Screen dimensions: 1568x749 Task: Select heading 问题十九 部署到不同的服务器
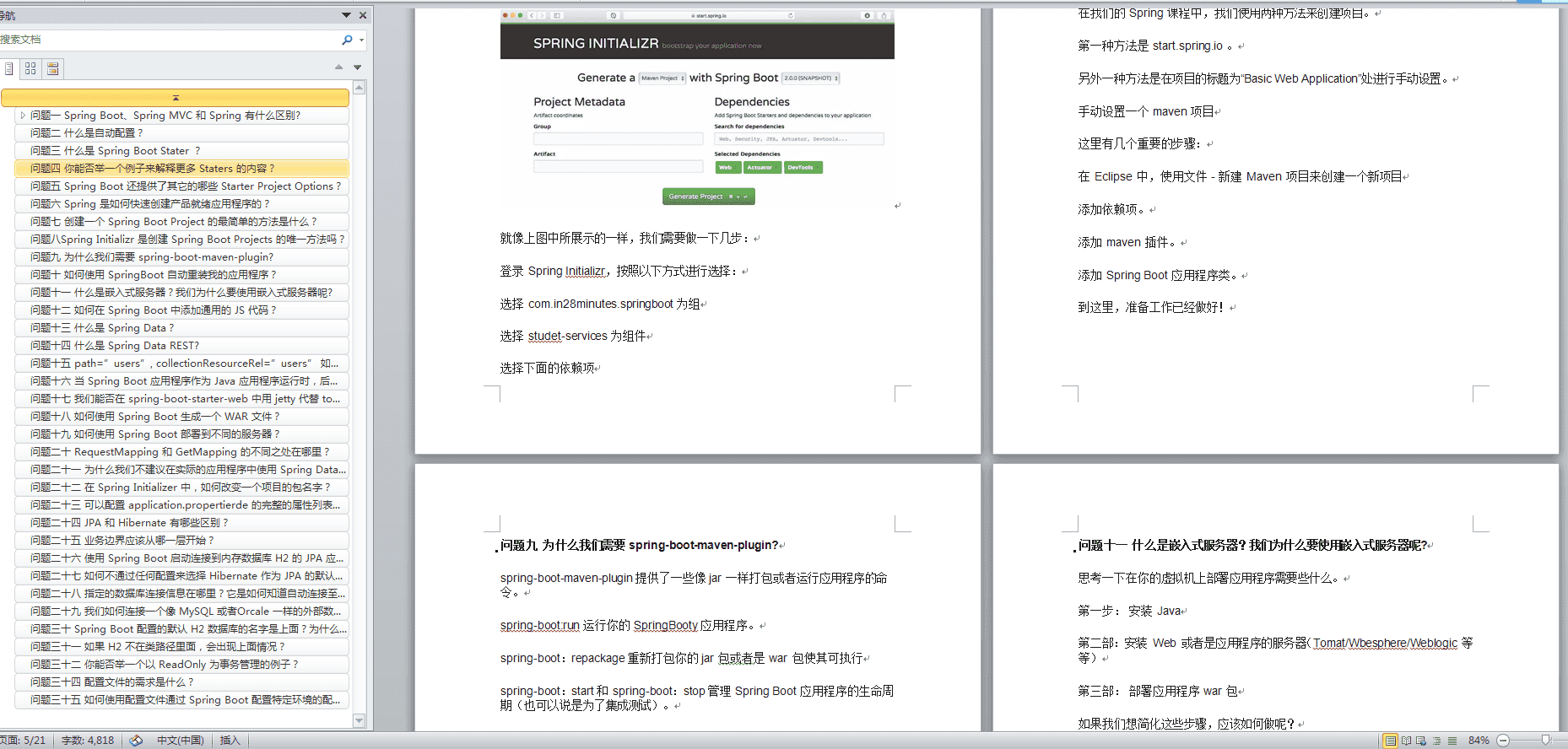[182, 434]
